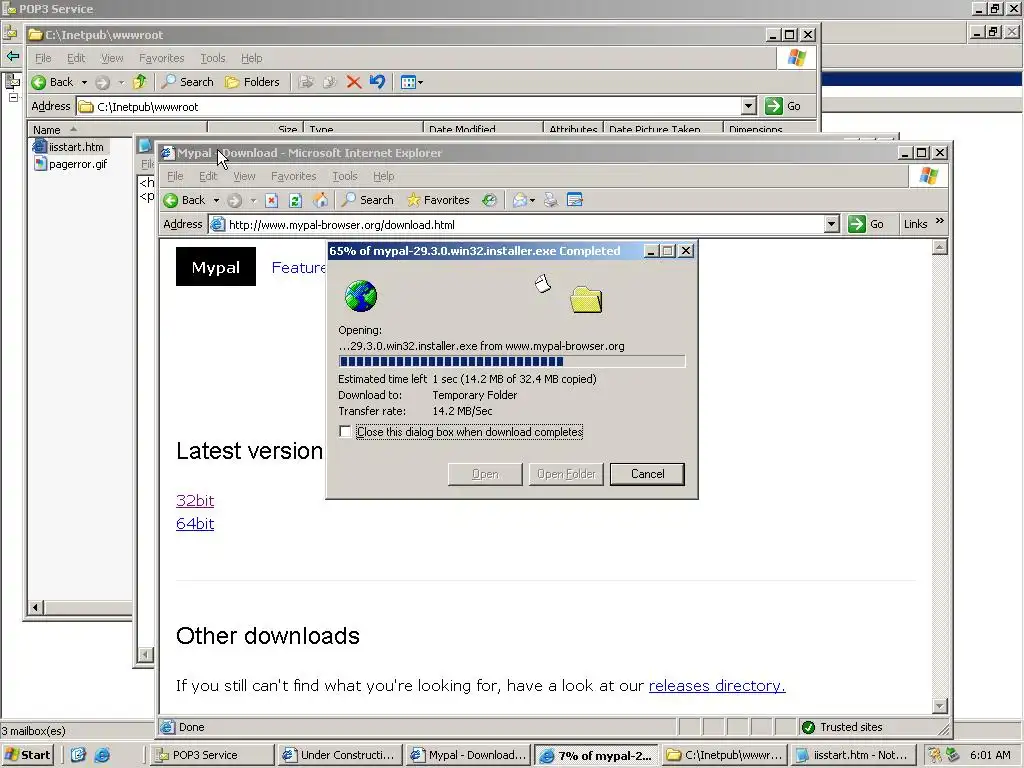Open Edit menu in wwwroot Explorer window
This screenshot has height=768, width=1024.
pos(76,58)
